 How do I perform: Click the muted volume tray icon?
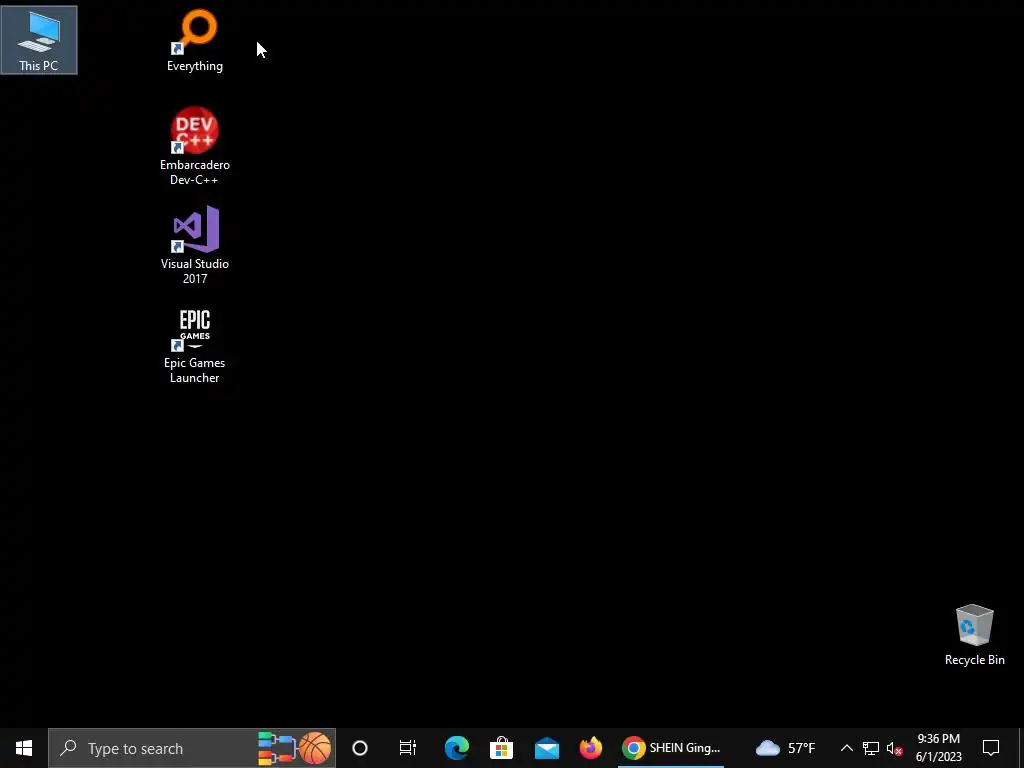895,748
